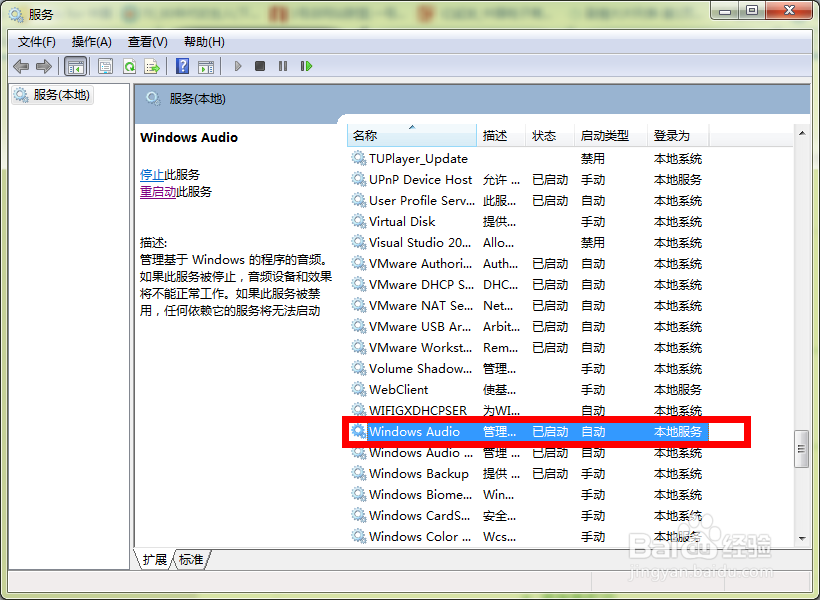The width and height of the screenshot is (820, 600).
Task: Click the gear icon of Windows Color row
Action: [359, 536]
